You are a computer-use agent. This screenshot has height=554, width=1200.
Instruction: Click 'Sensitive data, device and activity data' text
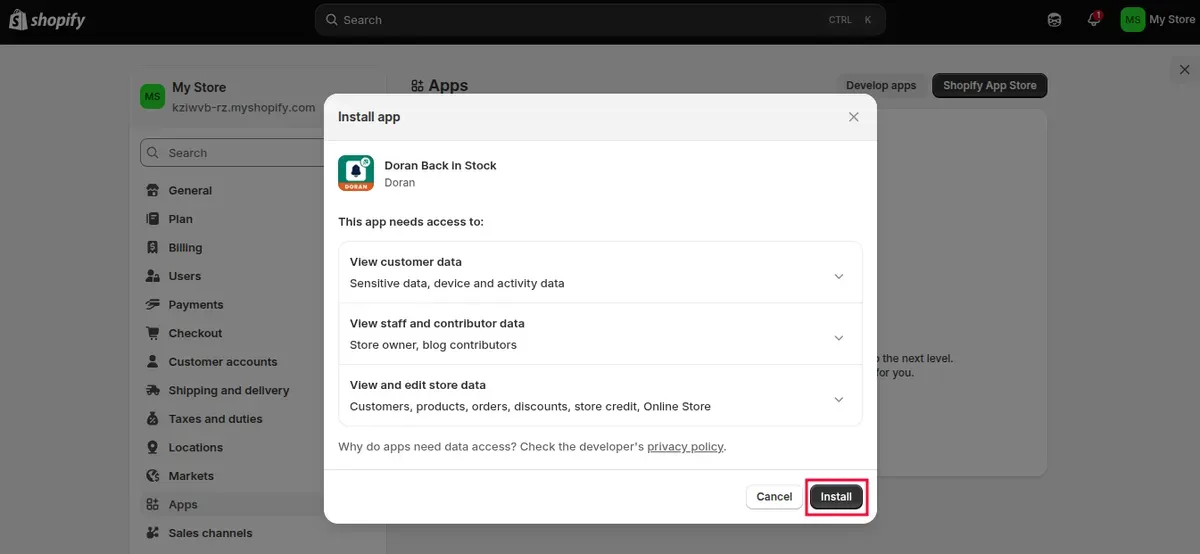457,284
